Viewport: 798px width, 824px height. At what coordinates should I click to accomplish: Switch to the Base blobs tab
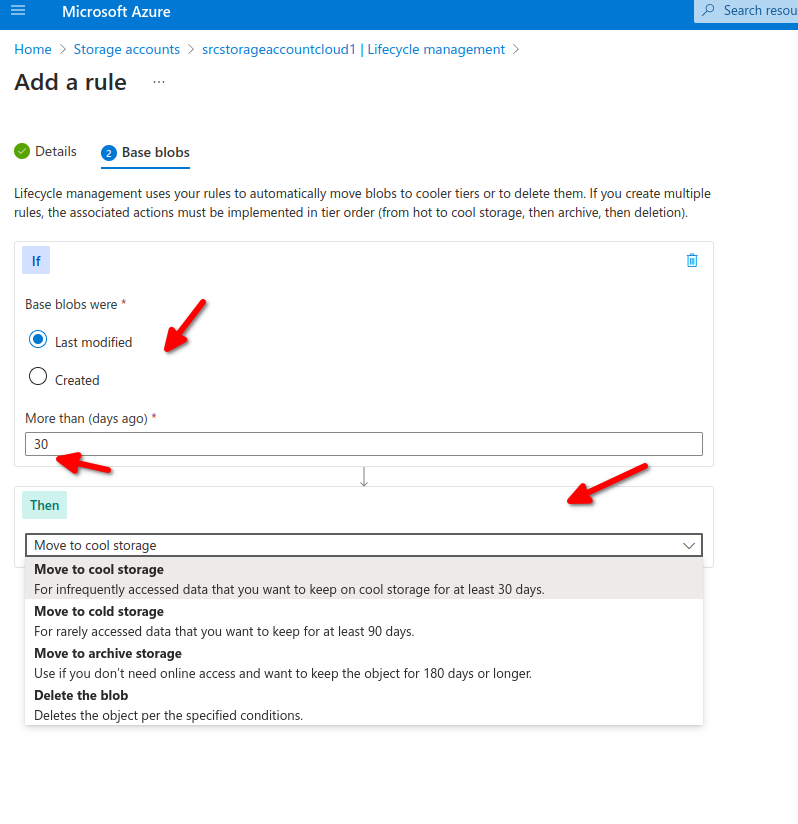pyautogui.click(x=155, y=153)
